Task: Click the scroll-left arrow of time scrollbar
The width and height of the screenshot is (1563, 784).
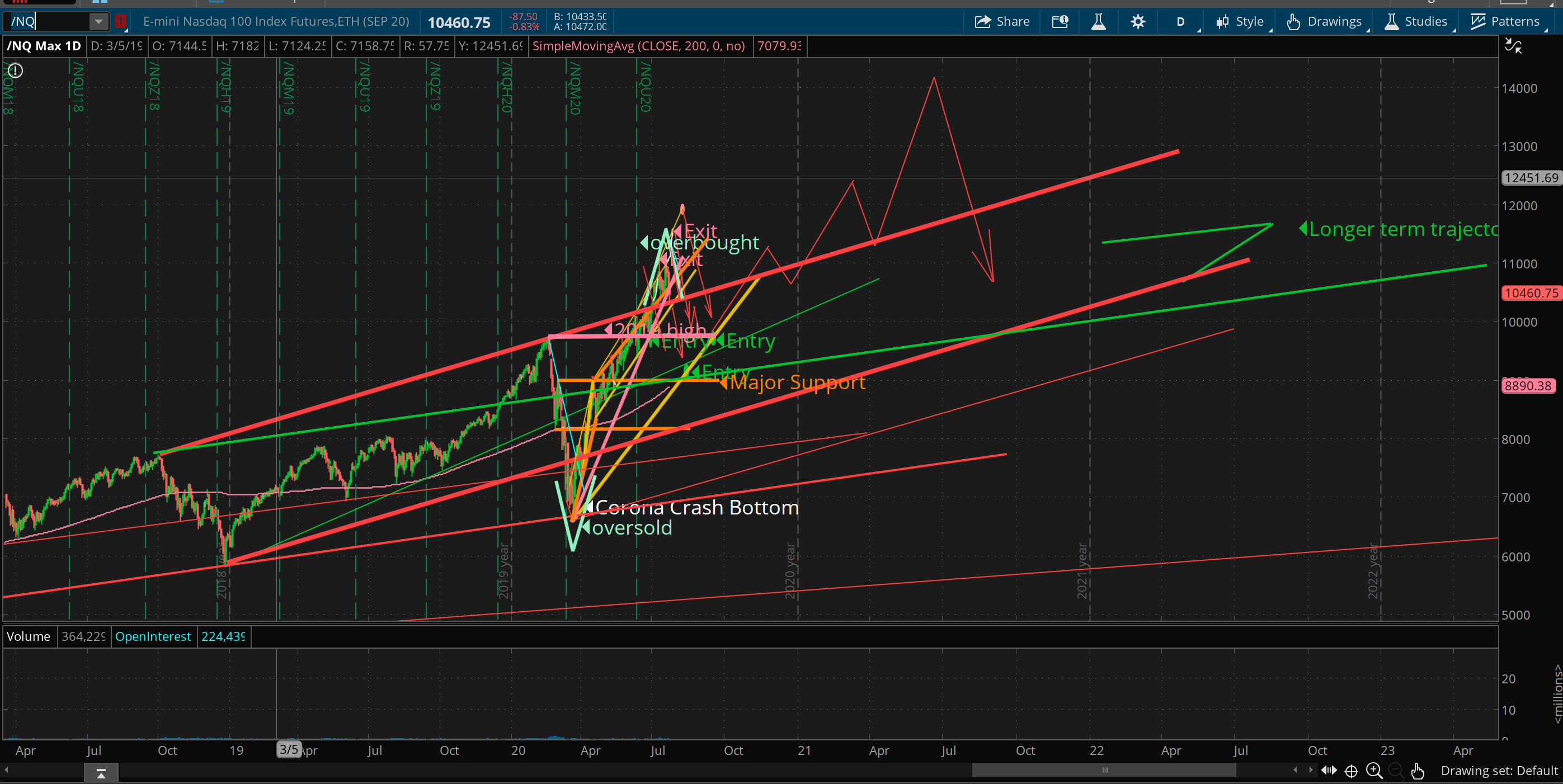Action: [6, 770]
